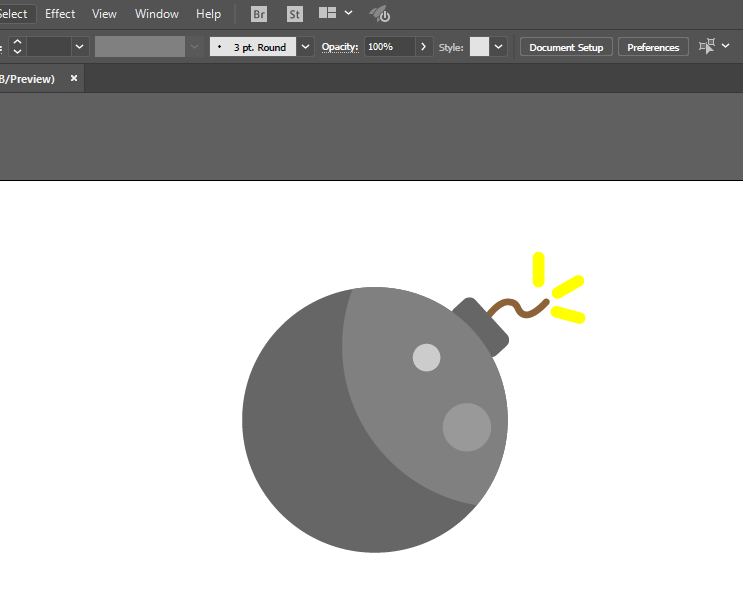This screenshot has height=614, width=743.
Task: Click the Arrange Documents icon
Action: pos(327,13)
